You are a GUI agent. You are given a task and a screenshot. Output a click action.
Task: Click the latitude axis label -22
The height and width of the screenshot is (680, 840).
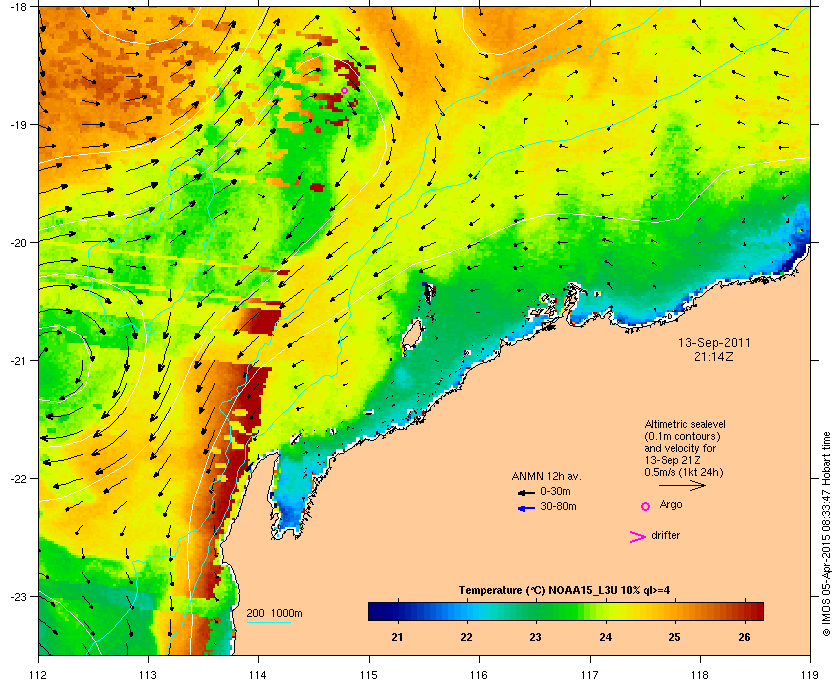(x=18, y=479)
